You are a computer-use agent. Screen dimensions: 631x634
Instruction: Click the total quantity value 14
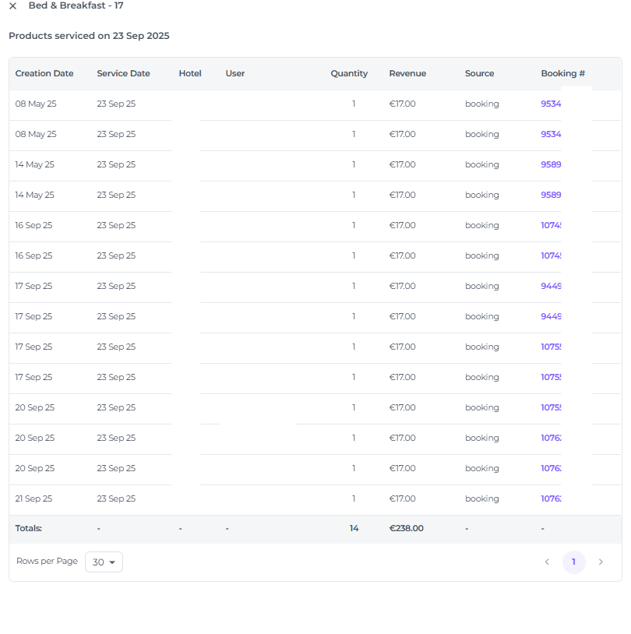pos(354,529)
